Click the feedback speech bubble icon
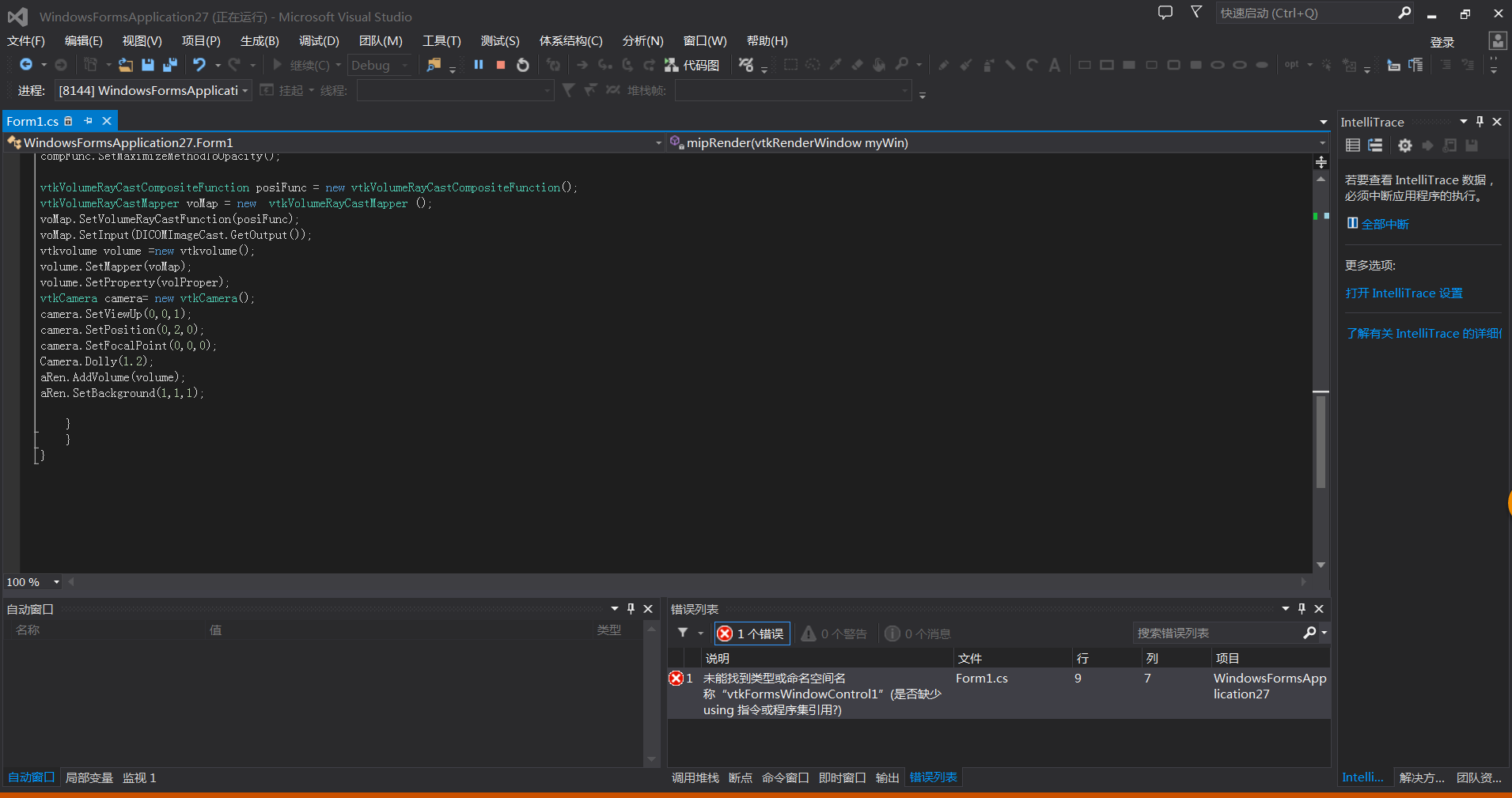This screenshot has height=798, width=1512. pyautogui.click(x=1165, y=13)
